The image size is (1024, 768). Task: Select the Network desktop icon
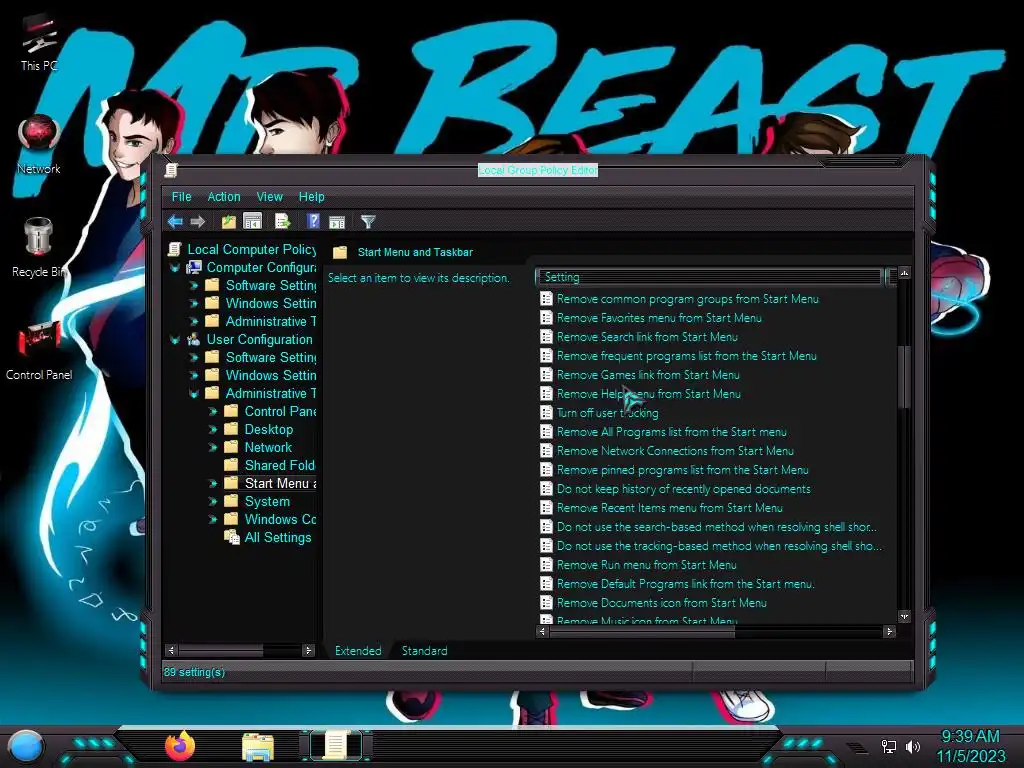(39, 145)
